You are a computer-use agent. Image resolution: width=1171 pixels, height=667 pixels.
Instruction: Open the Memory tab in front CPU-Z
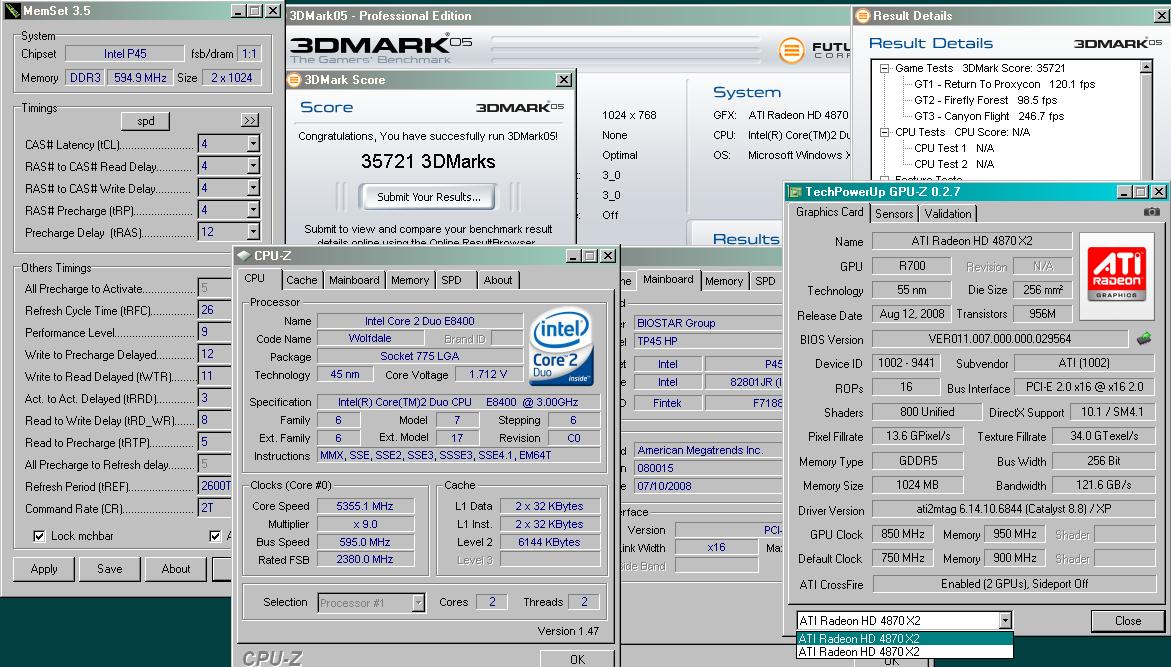[x=410, y=280]
